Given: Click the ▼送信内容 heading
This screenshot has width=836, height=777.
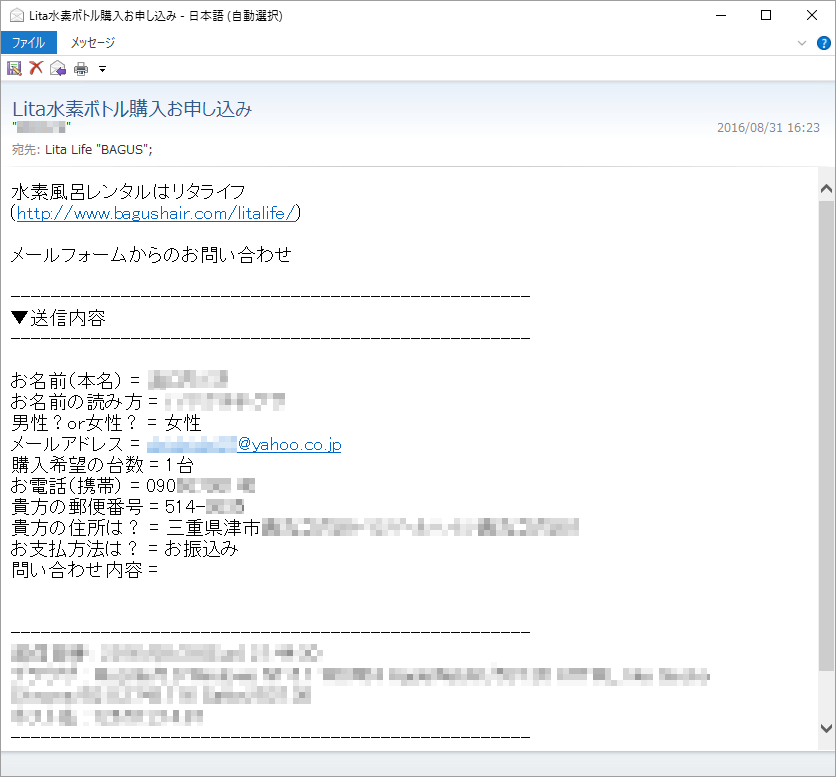Looking at the screenshot, I should 58,318.
